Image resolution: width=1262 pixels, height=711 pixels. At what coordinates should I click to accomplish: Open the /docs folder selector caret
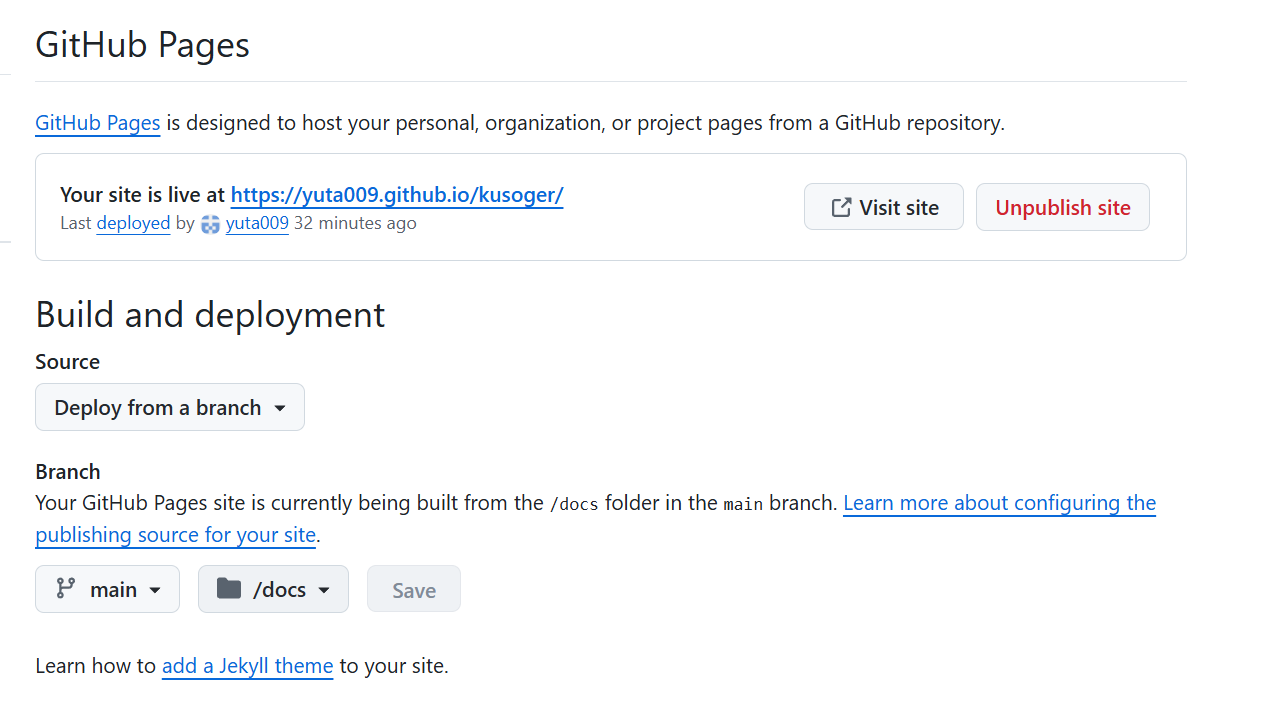tap(324, 590)
